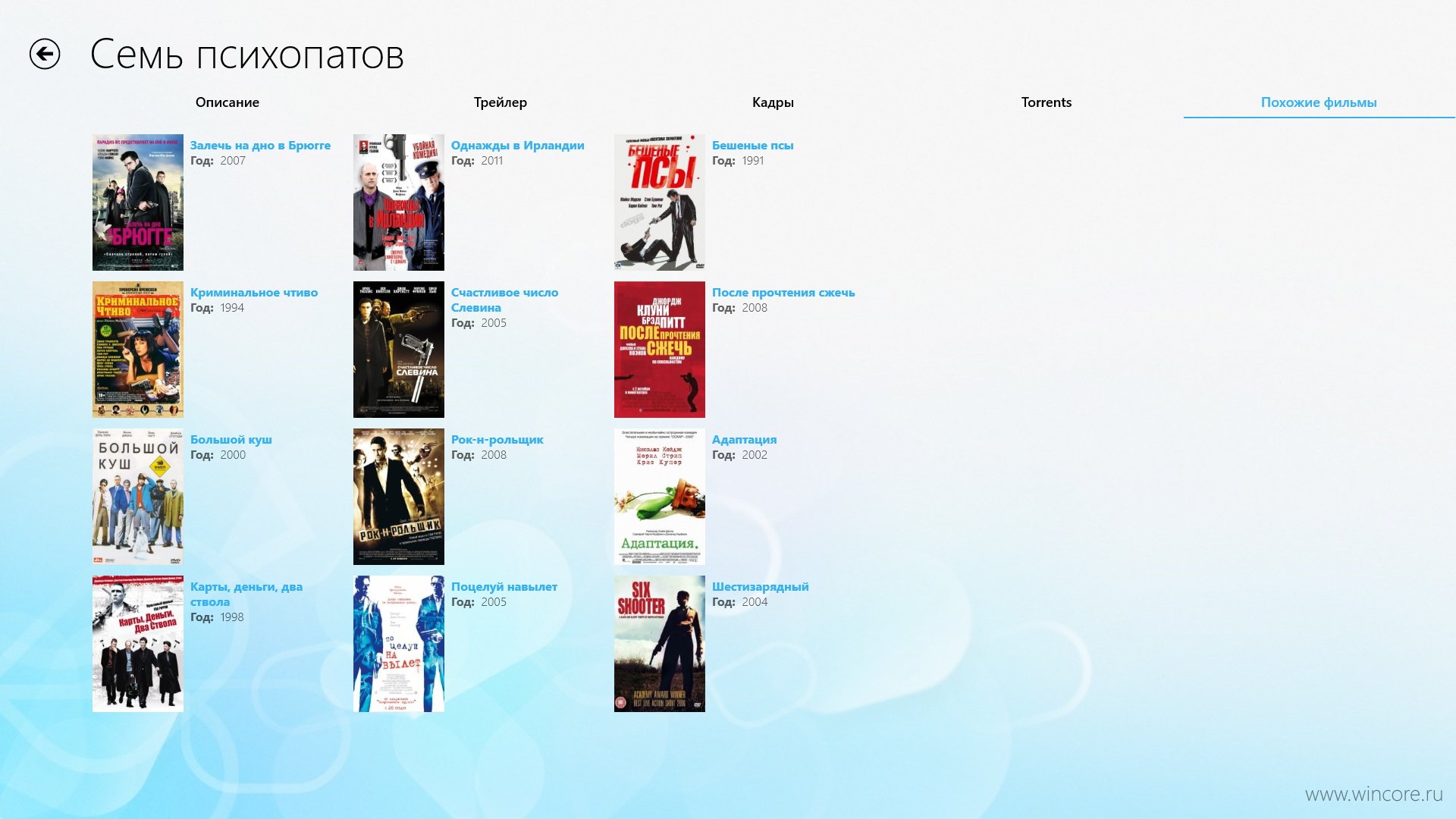
Task: Open the Счастливое число Слевина poster
Action: click(399, 350)
